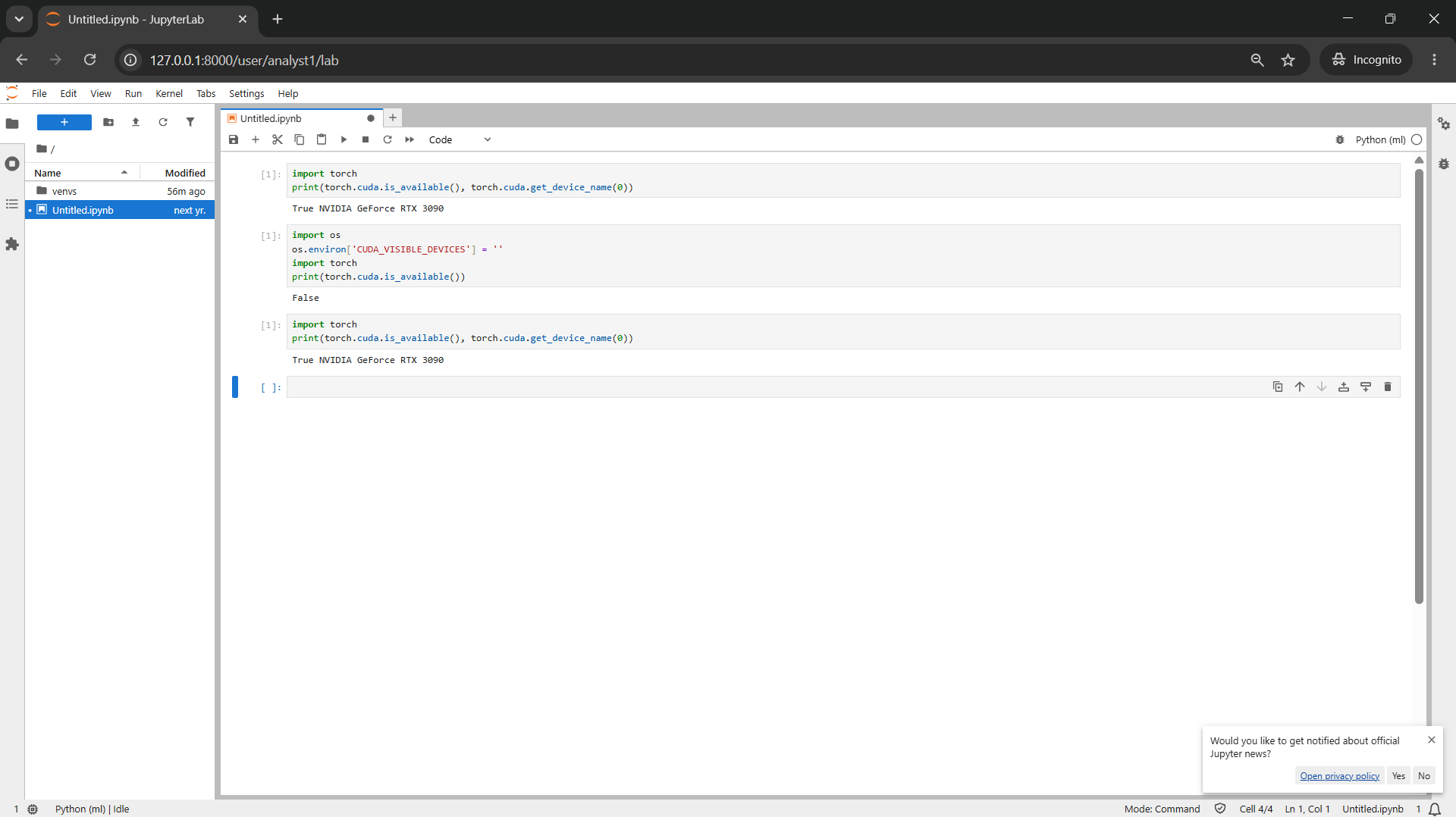Open the File Browser sidebar tab

12,124
